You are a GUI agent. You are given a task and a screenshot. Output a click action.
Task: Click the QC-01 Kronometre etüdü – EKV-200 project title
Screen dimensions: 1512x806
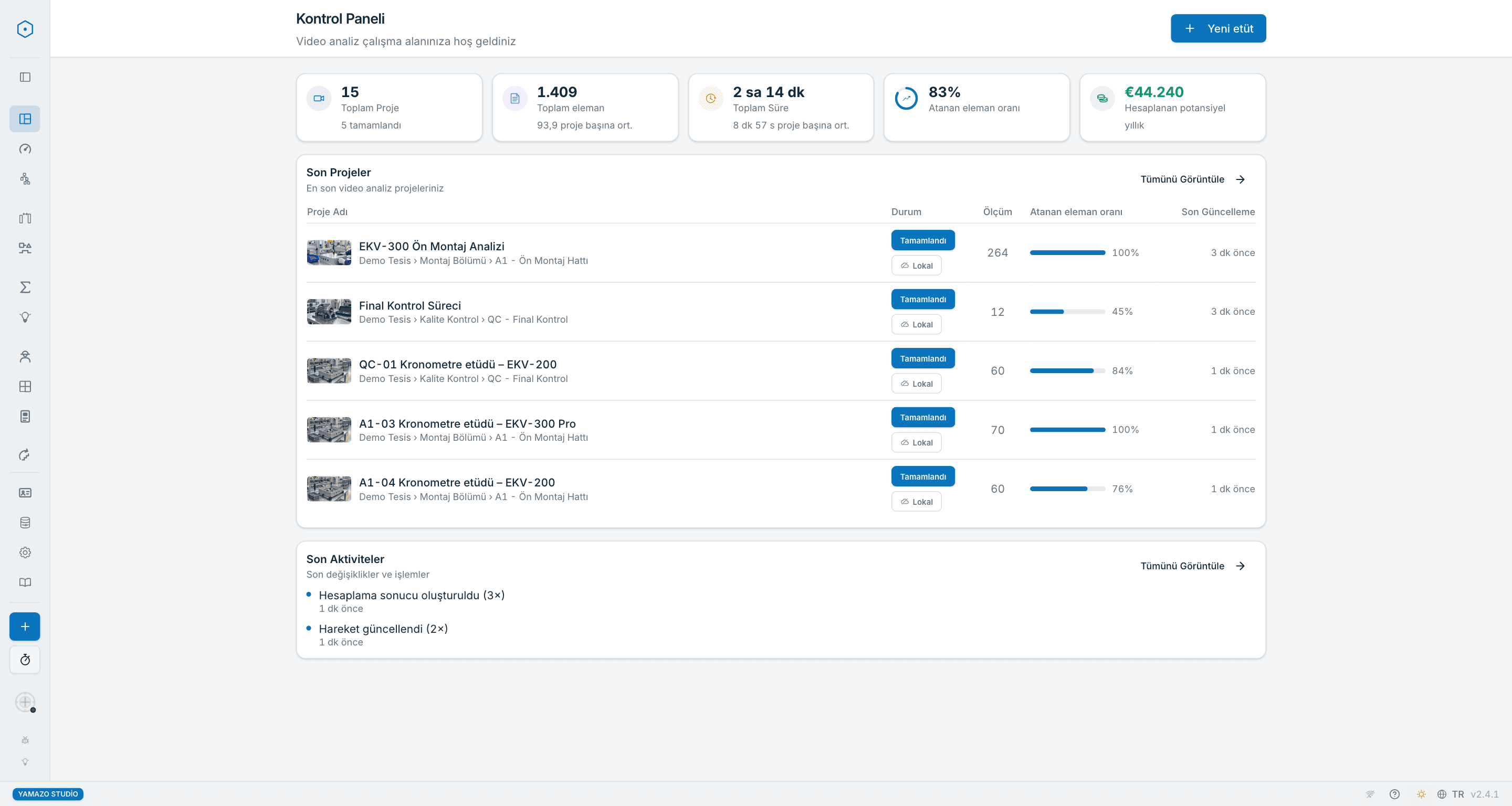pos(457,364)
